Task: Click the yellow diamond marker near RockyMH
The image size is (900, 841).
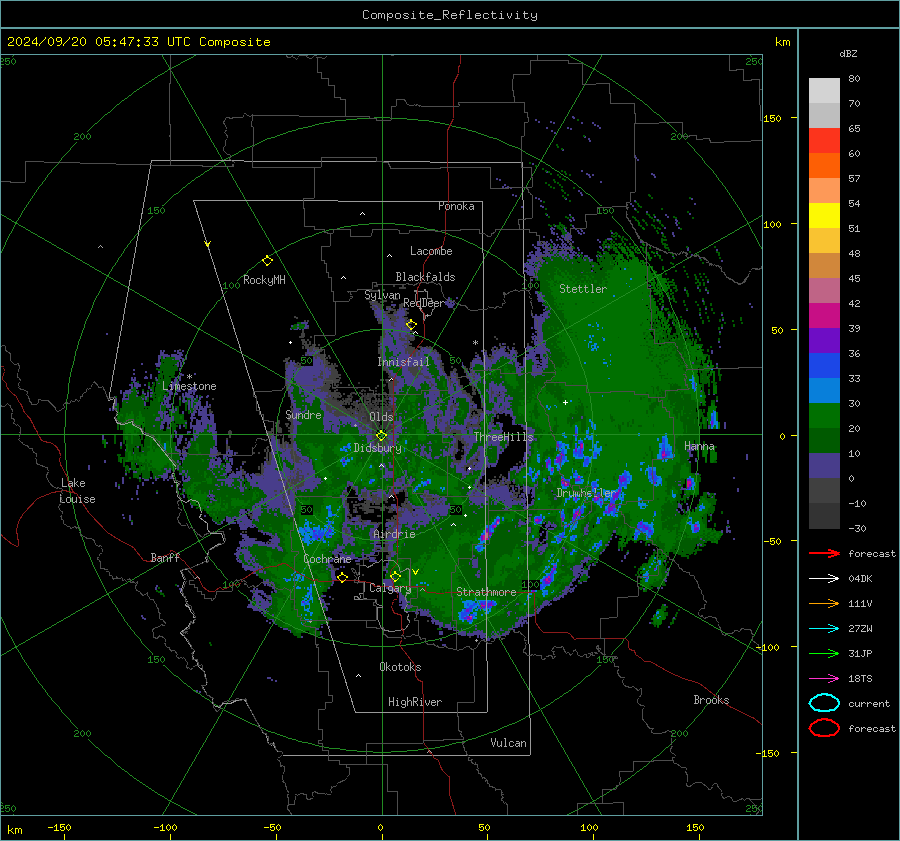Action: click(267, 261)
